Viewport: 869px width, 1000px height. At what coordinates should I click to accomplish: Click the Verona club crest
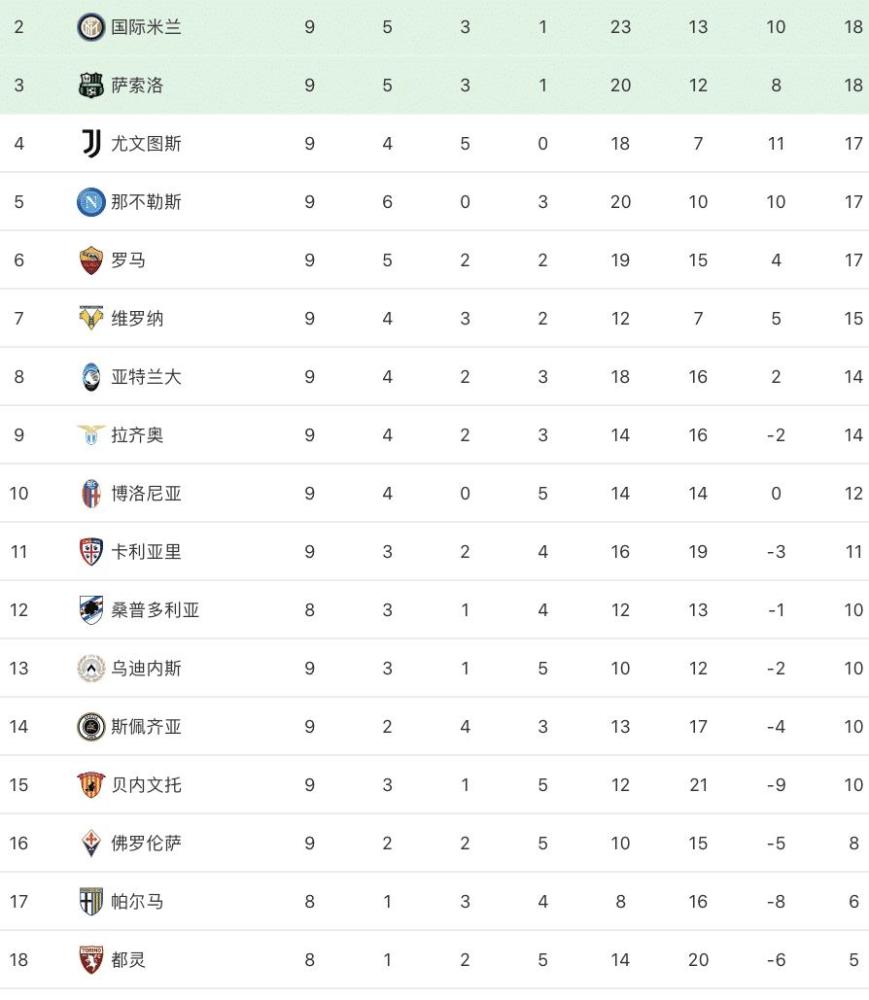coord(91,318)
